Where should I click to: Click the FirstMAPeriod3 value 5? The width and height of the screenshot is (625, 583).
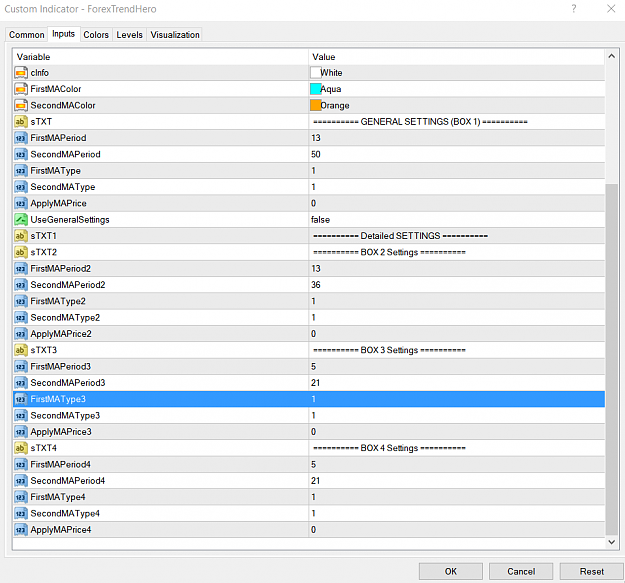pyautogui.click(x=314, y=367)
